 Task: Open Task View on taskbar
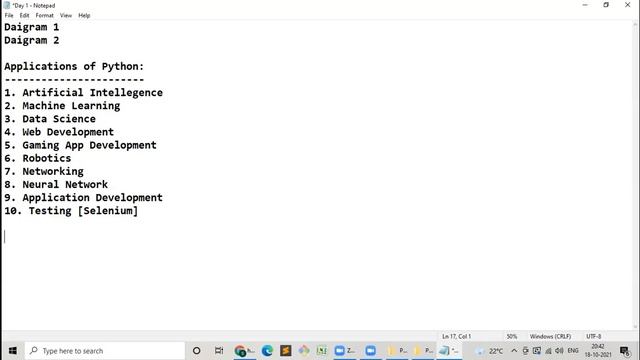219,351
